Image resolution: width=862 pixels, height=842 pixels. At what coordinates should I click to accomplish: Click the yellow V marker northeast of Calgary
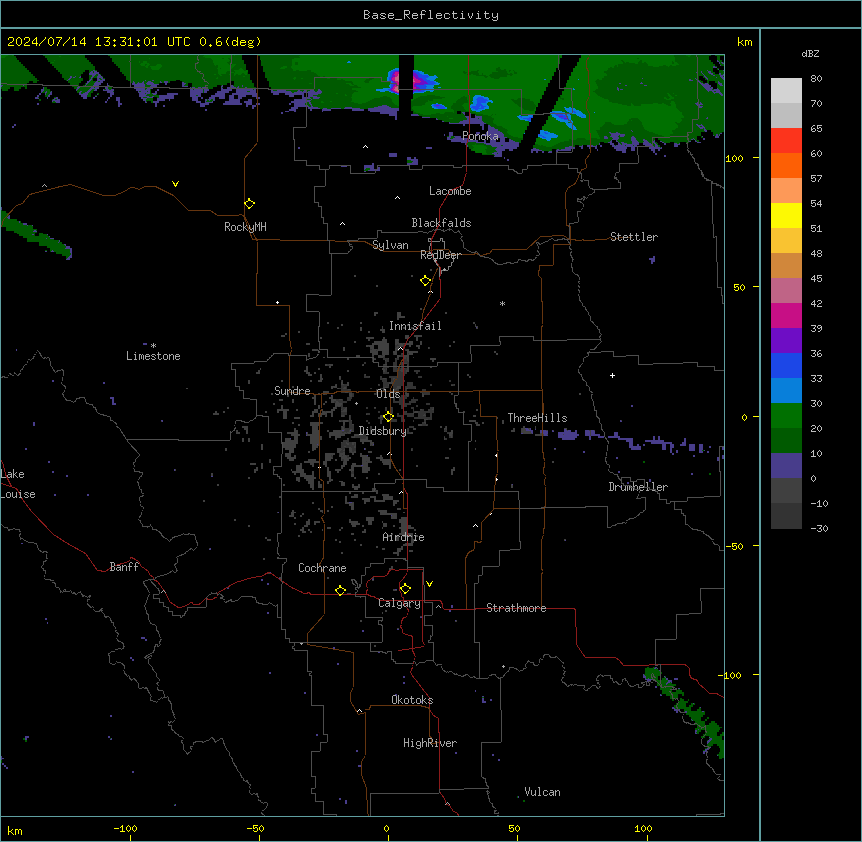pos(429,584)
